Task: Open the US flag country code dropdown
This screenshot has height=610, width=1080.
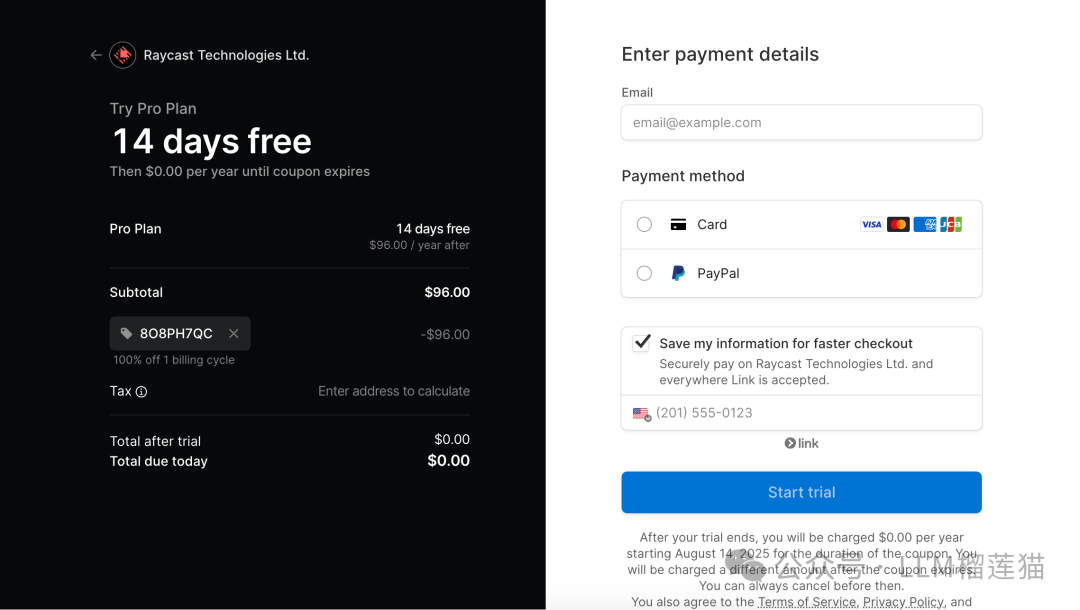Action: click(x=641, y=413)
